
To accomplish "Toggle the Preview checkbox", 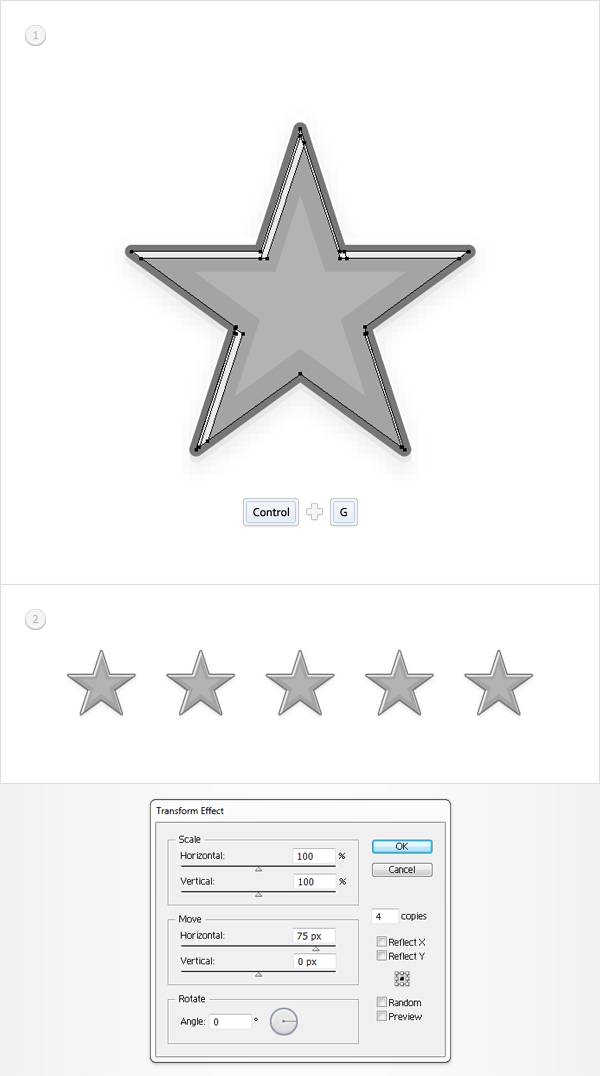I will tap(382, 1016).
